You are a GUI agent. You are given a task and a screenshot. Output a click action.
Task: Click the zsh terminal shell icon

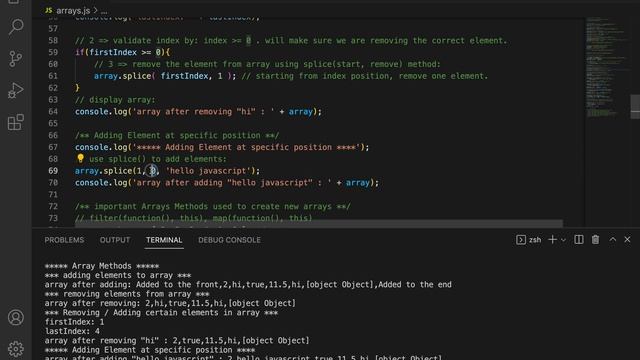click(x=520, y=240)
